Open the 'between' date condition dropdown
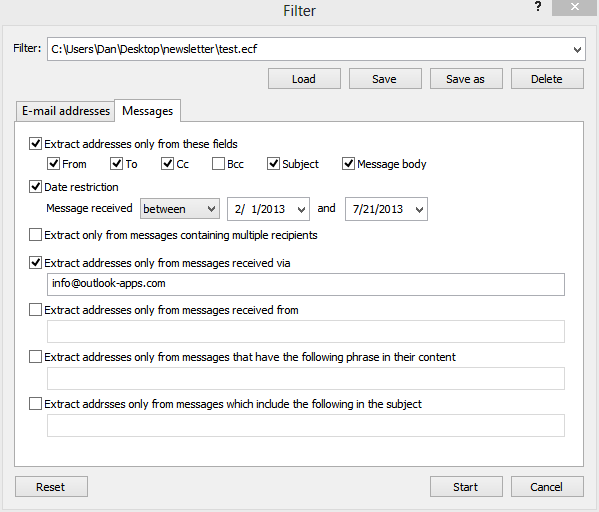599x512 pixels. (180, 209)
